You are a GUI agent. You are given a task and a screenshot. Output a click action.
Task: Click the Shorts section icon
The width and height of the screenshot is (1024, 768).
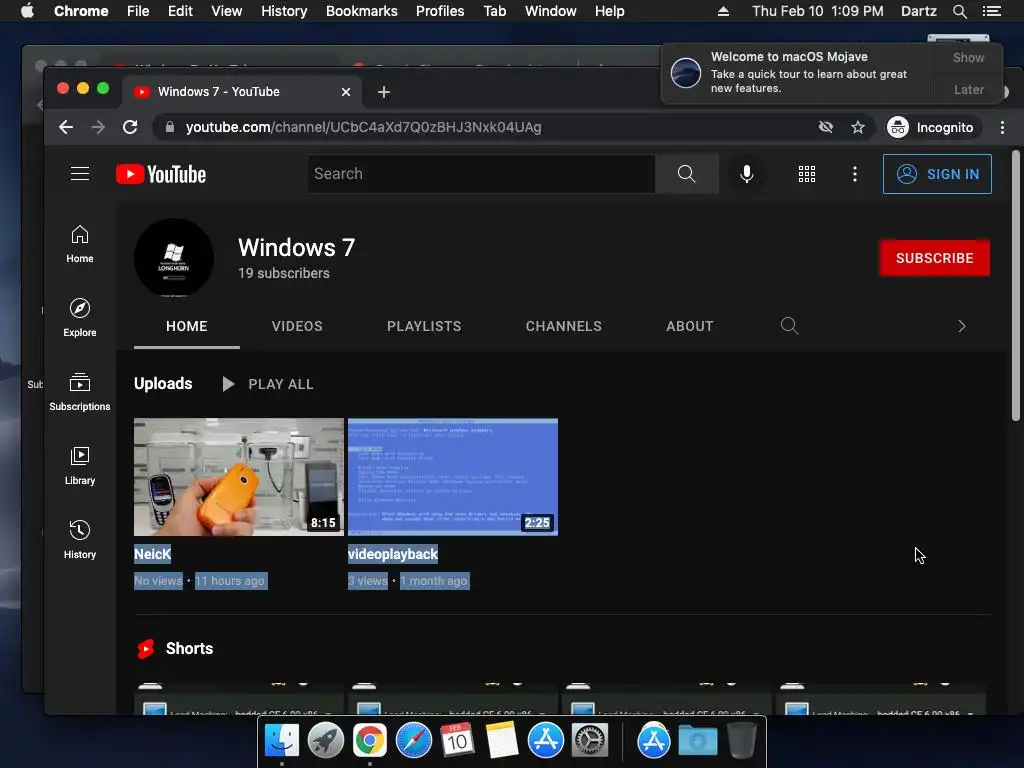(146, 648)
